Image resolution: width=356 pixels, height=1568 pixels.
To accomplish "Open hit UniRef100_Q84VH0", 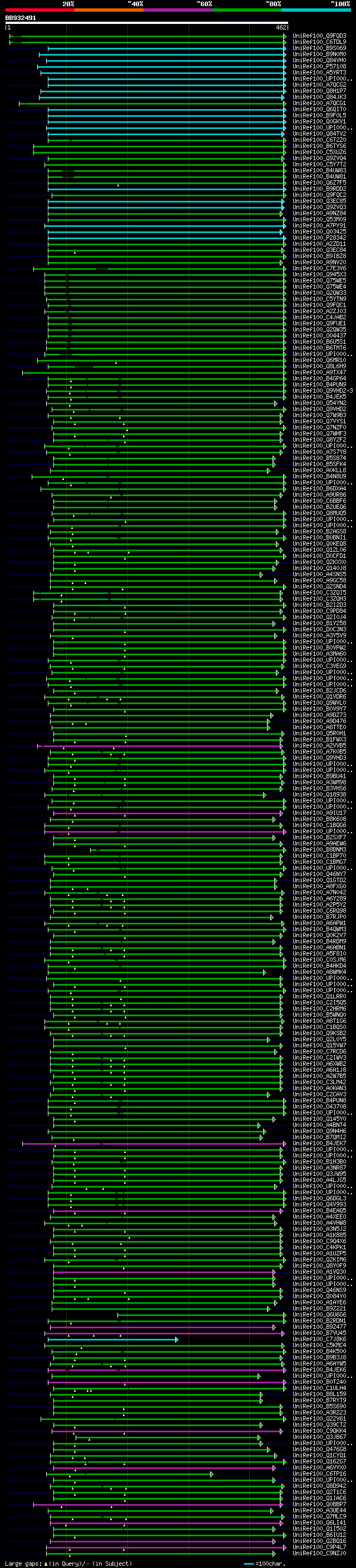I will (x=319, y=60).
